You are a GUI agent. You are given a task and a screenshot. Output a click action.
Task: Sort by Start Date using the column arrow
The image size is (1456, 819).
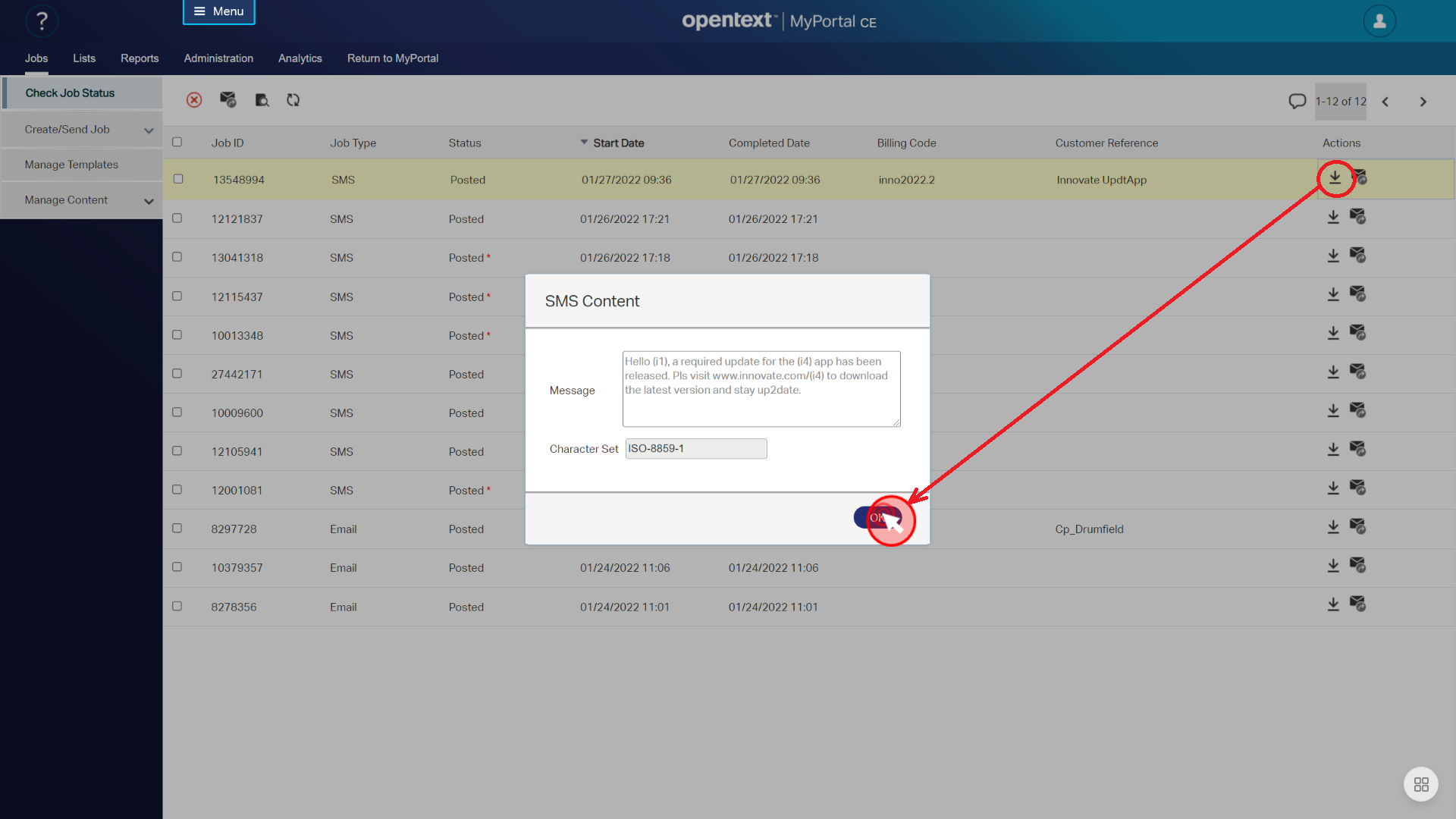tap(584, 142)
